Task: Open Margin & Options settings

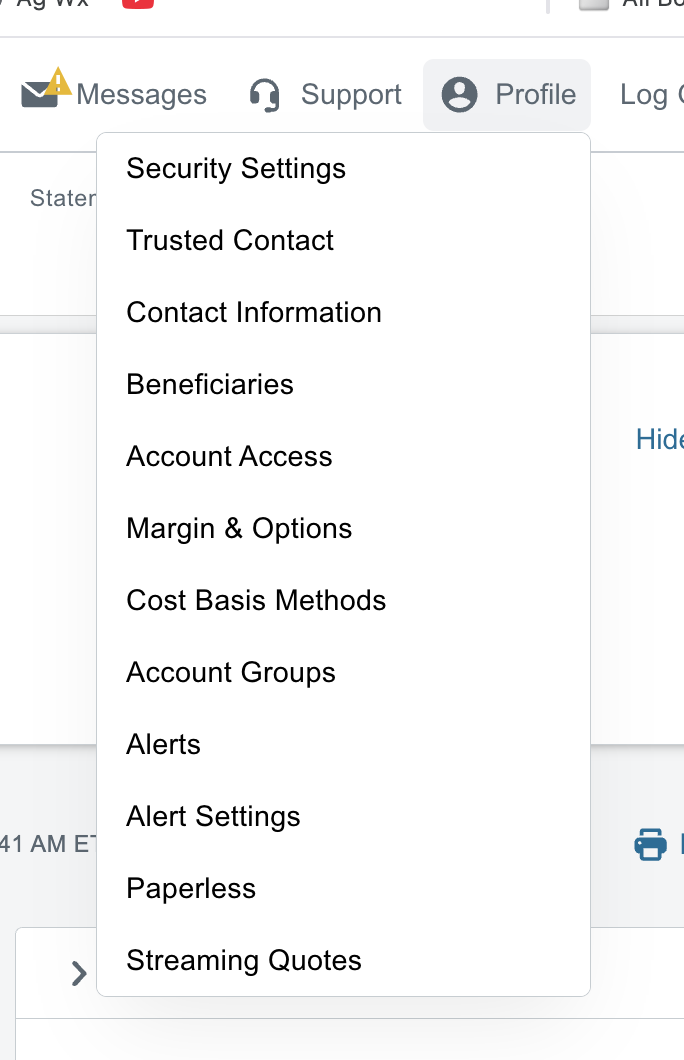Action: [x=239, y=528]
